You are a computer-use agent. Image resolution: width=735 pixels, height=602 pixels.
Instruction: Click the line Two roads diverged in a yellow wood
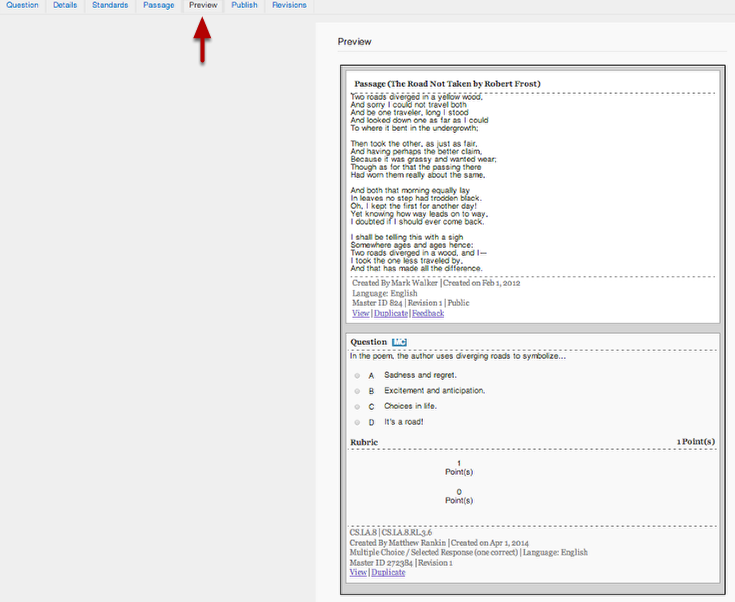click(416, 97)
